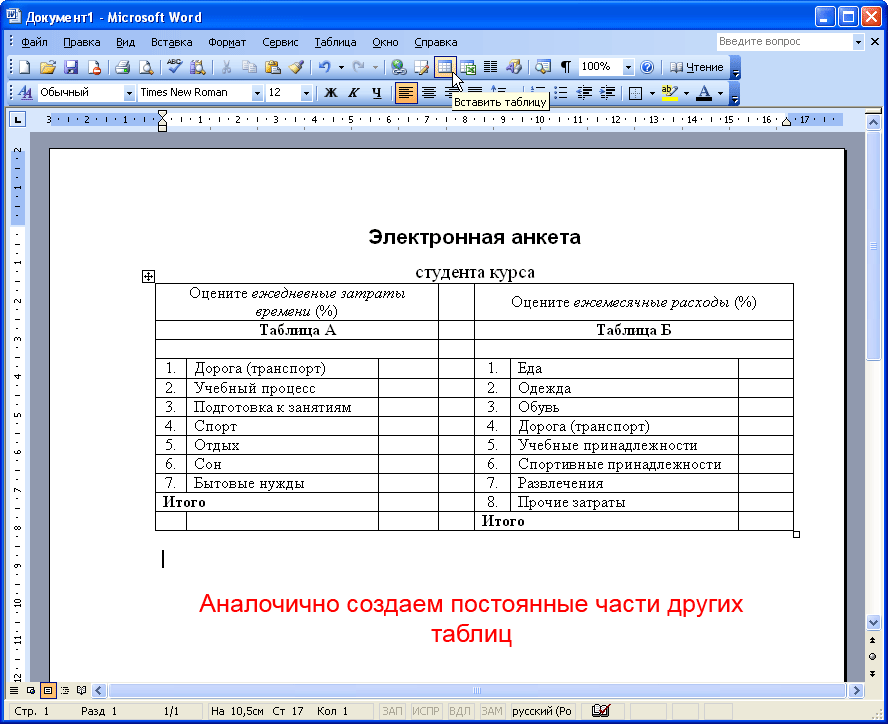Switch to Outline view button

point(65,691)
